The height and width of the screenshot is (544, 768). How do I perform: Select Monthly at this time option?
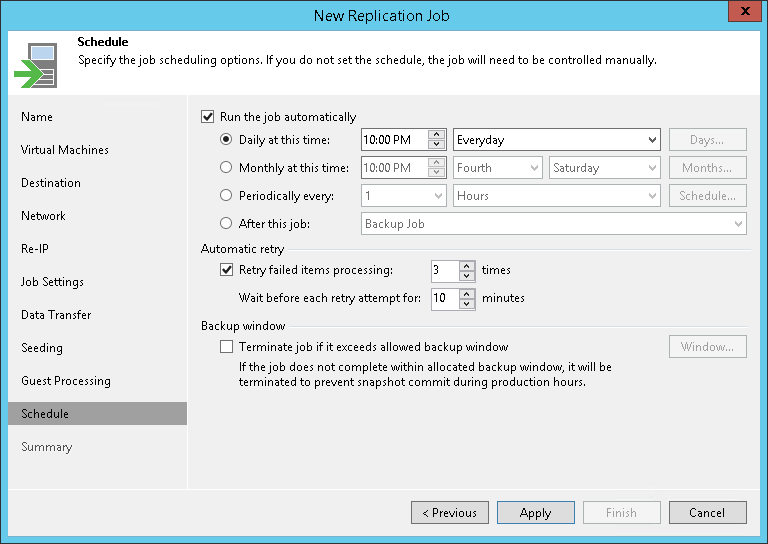point(226,168)
